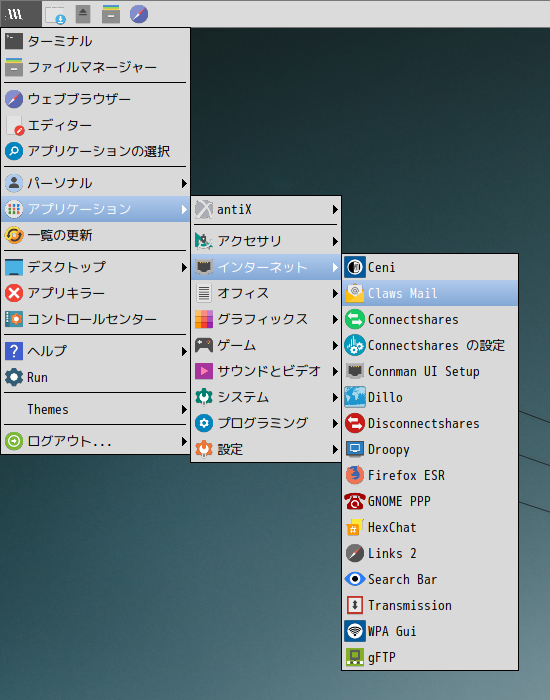Choose コントロールセンター from the main menu

tap(96, 319)
